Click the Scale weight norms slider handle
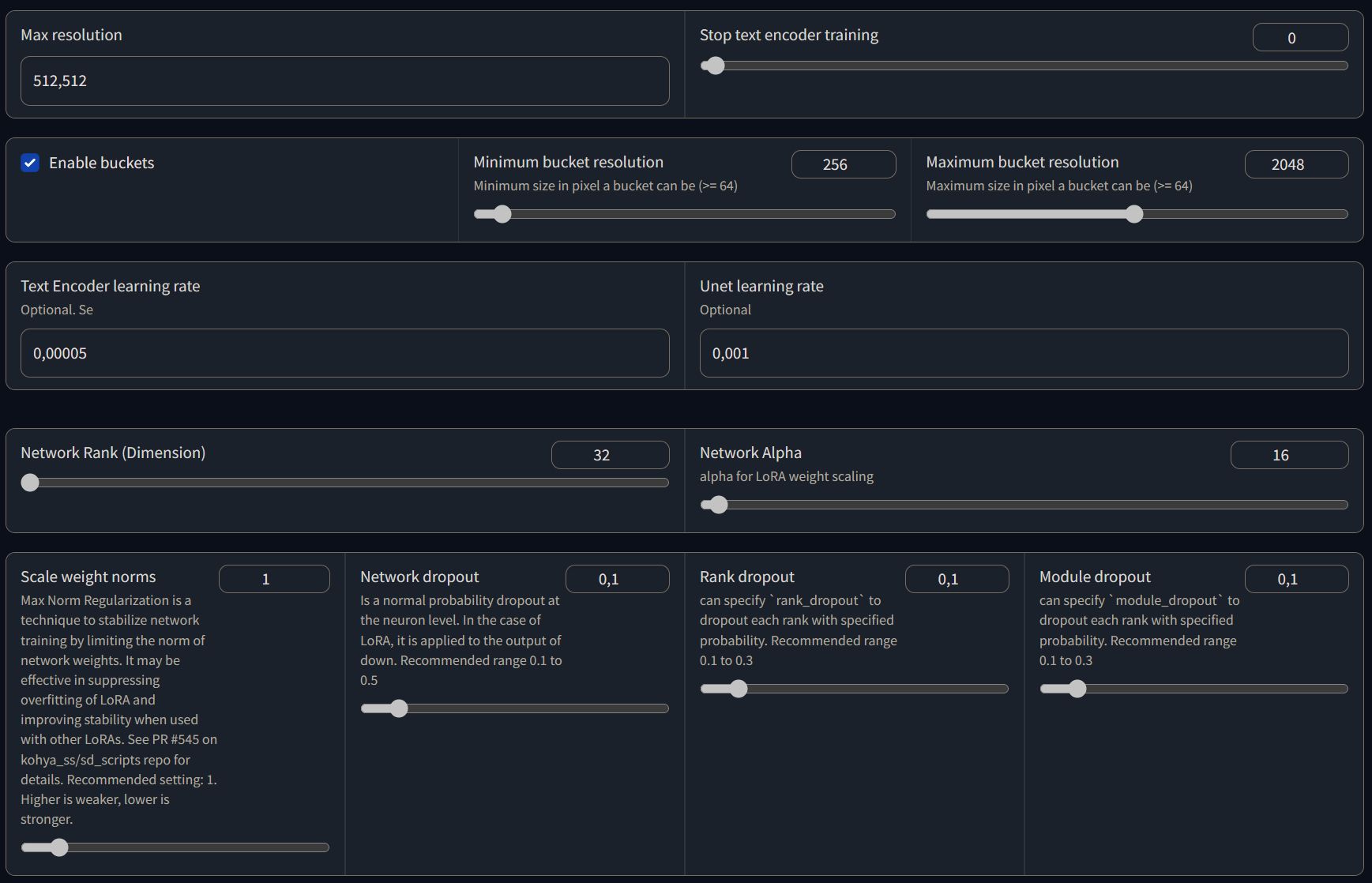Viewport: 1372px width, 883px height. (x=59, y=847)
